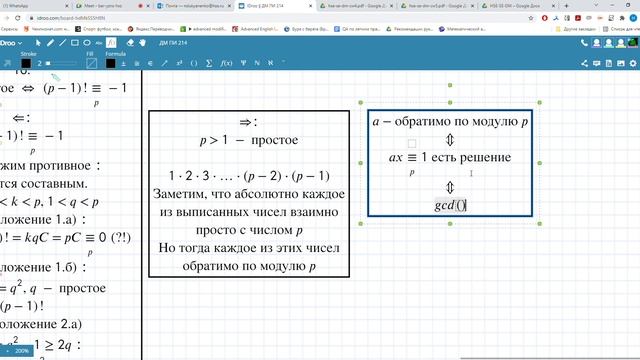Open a new browser tab
Viewport: 640px width, 360px height.
566,6
